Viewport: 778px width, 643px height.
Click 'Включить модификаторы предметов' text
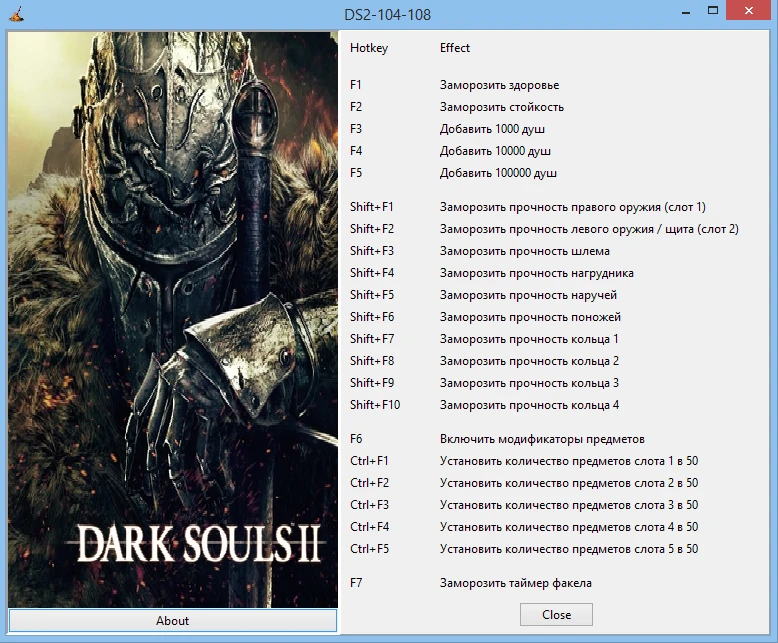tap(542, 440)
